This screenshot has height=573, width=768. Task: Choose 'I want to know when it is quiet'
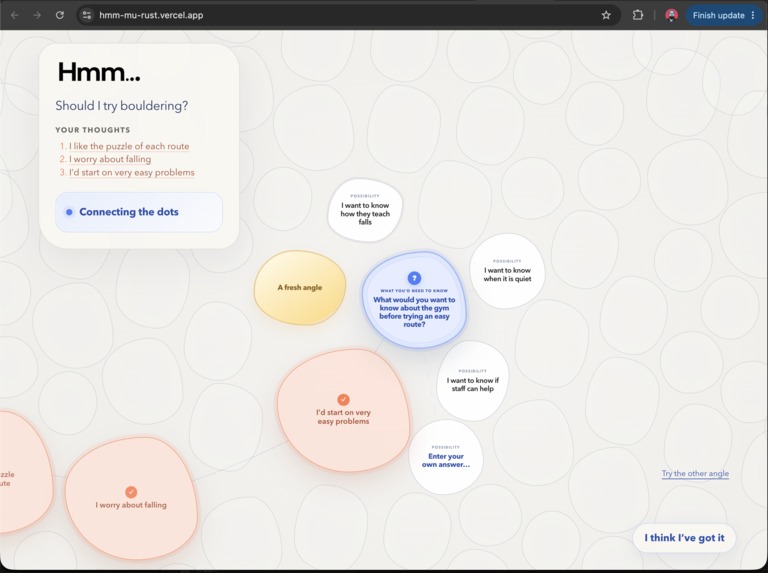point(507,271)
